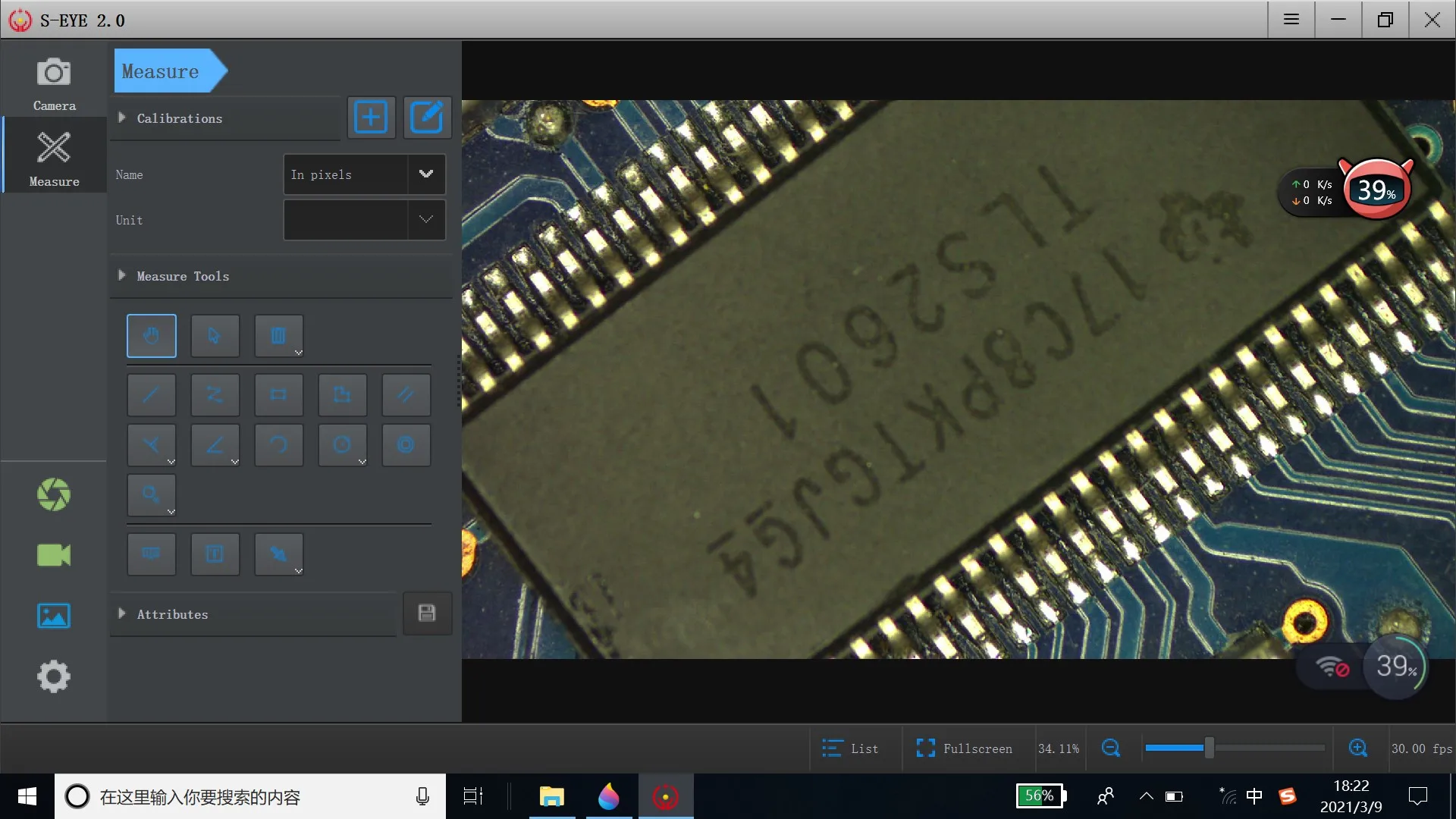This screenshot has width=1456, height=819.
Task: Open the Unit dropdown
Action: point(364,220)
